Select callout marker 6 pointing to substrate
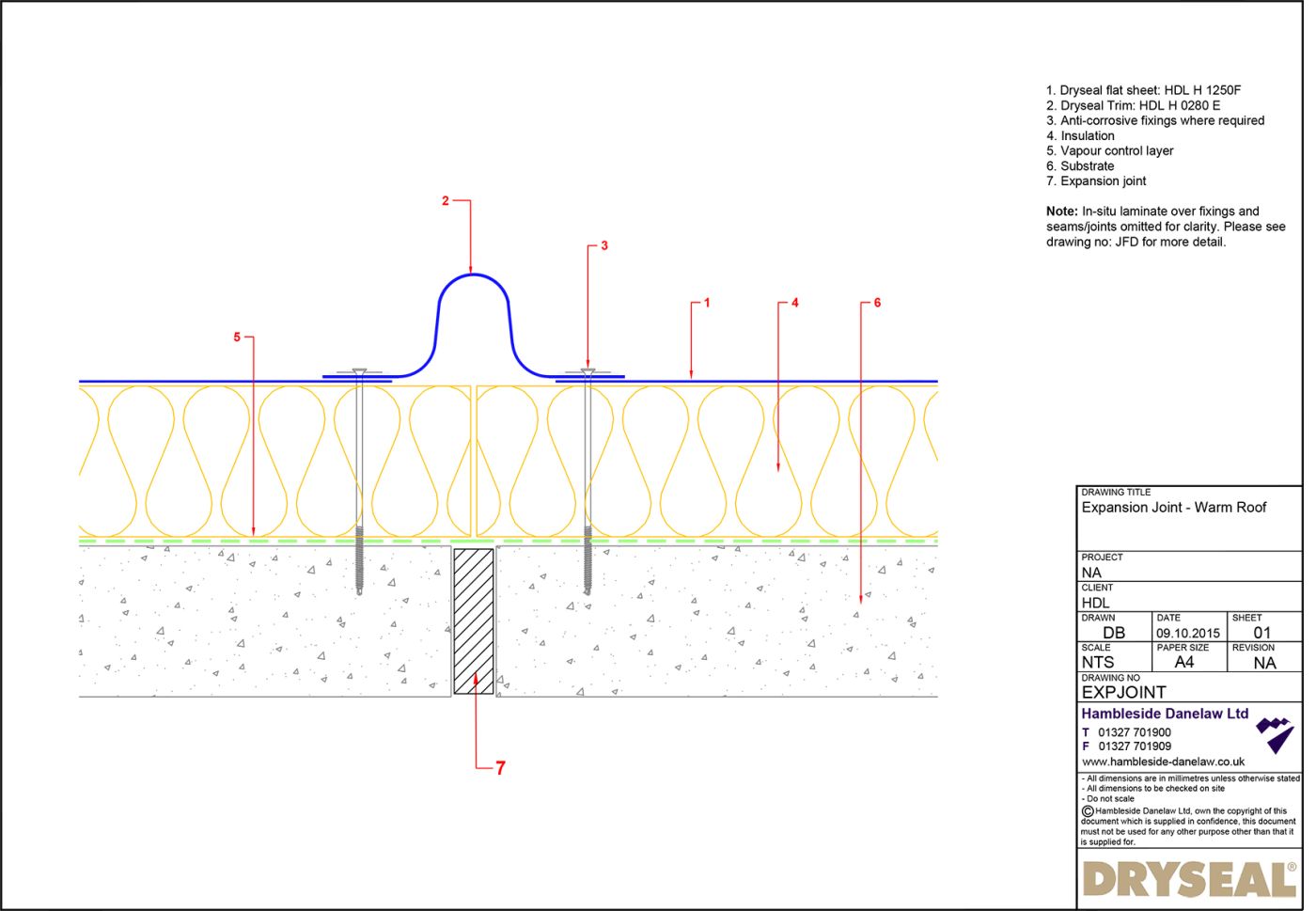The image size is (1316, 911). 877,303
